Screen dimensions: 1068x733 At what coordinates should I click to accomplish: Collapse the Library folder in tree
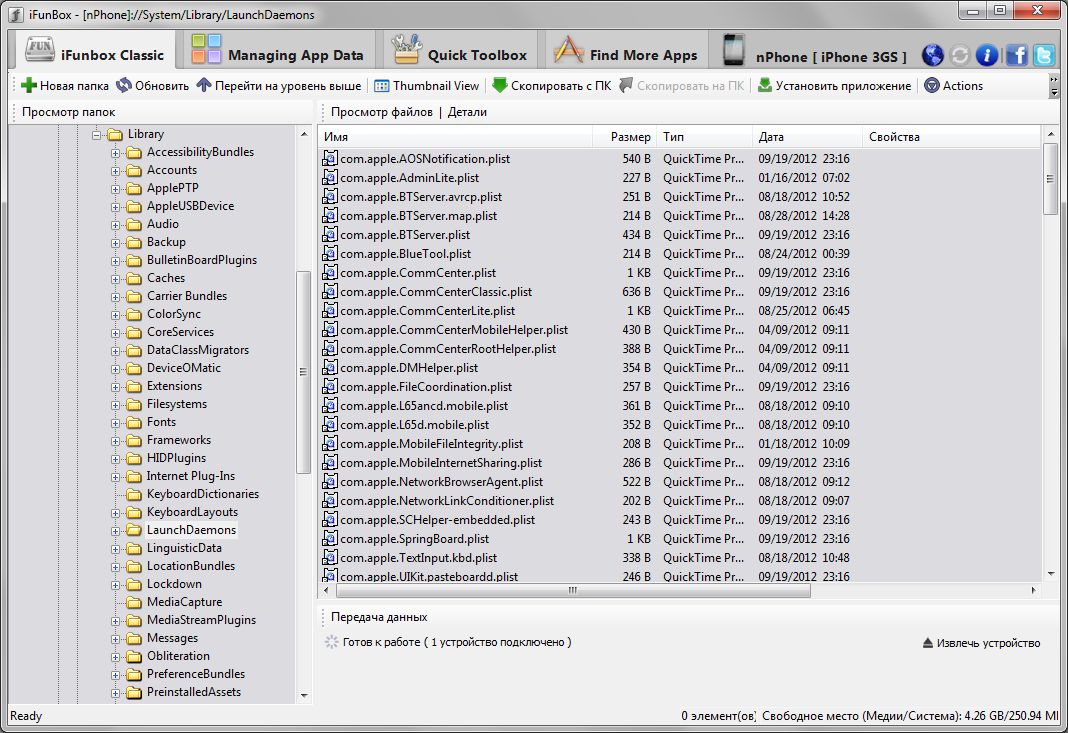tap(97, 134)
